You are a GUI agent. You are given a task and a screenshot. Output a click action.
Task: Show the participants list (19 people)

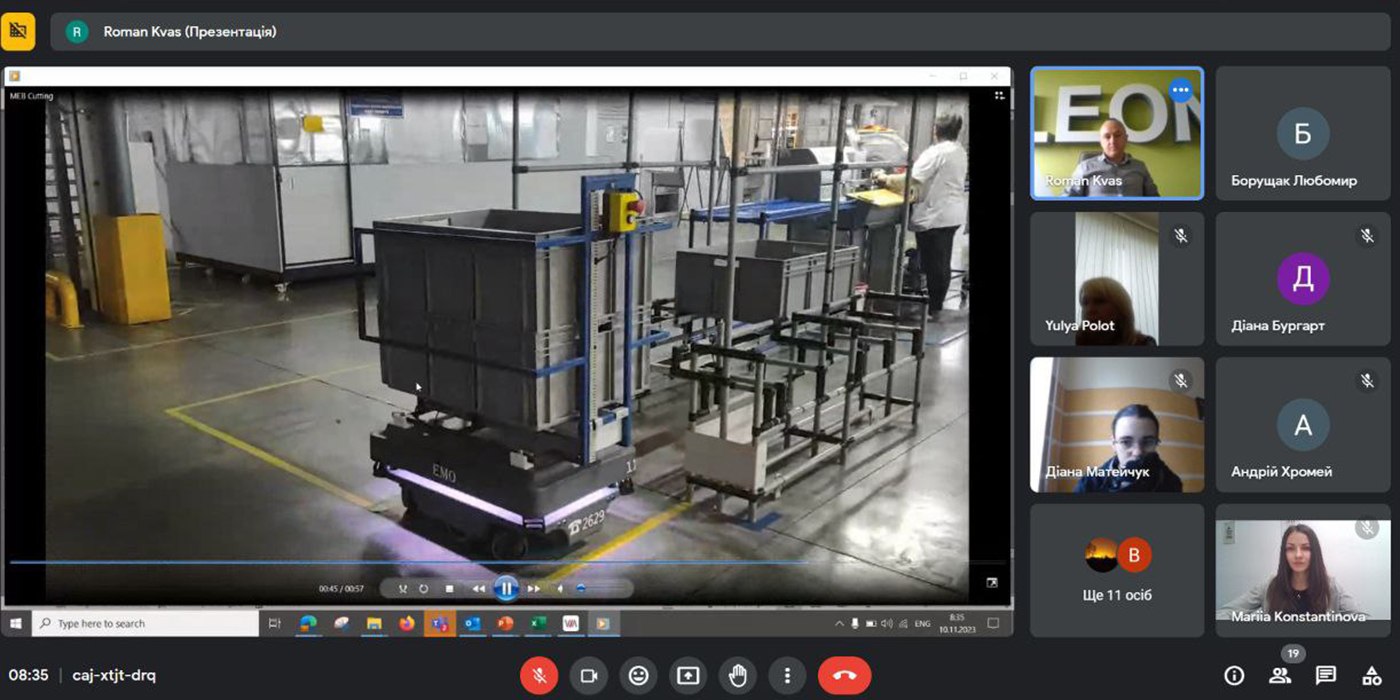pyautogui.click(x=1280, y=676)
